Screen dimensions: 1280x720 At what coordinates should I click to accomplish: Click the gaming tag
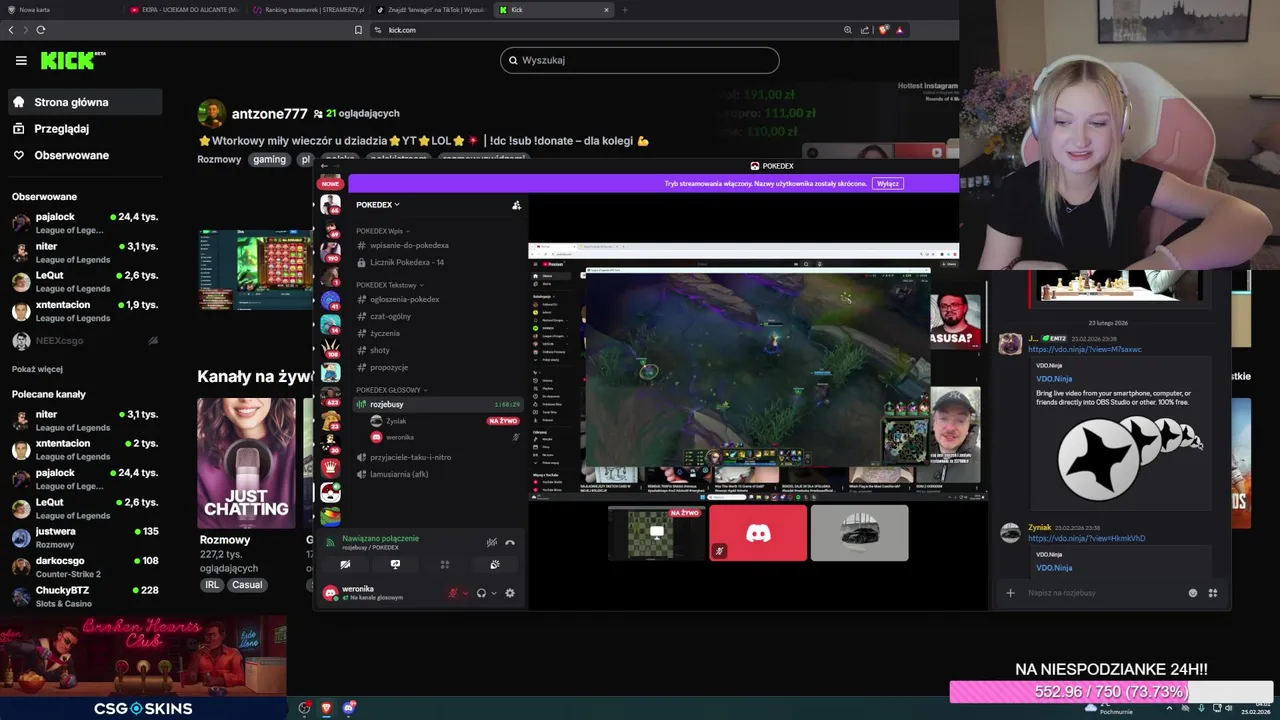[x=269, y=159]
